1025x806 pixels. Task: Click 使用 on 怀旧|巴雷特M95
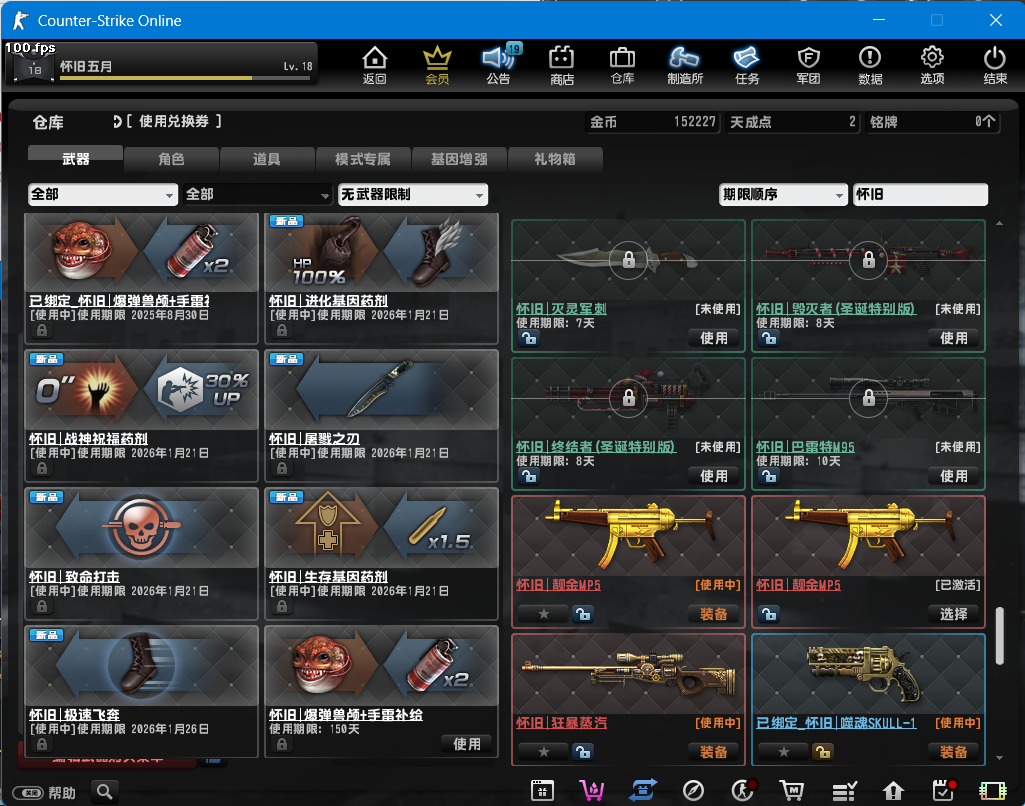pos(954,476)
